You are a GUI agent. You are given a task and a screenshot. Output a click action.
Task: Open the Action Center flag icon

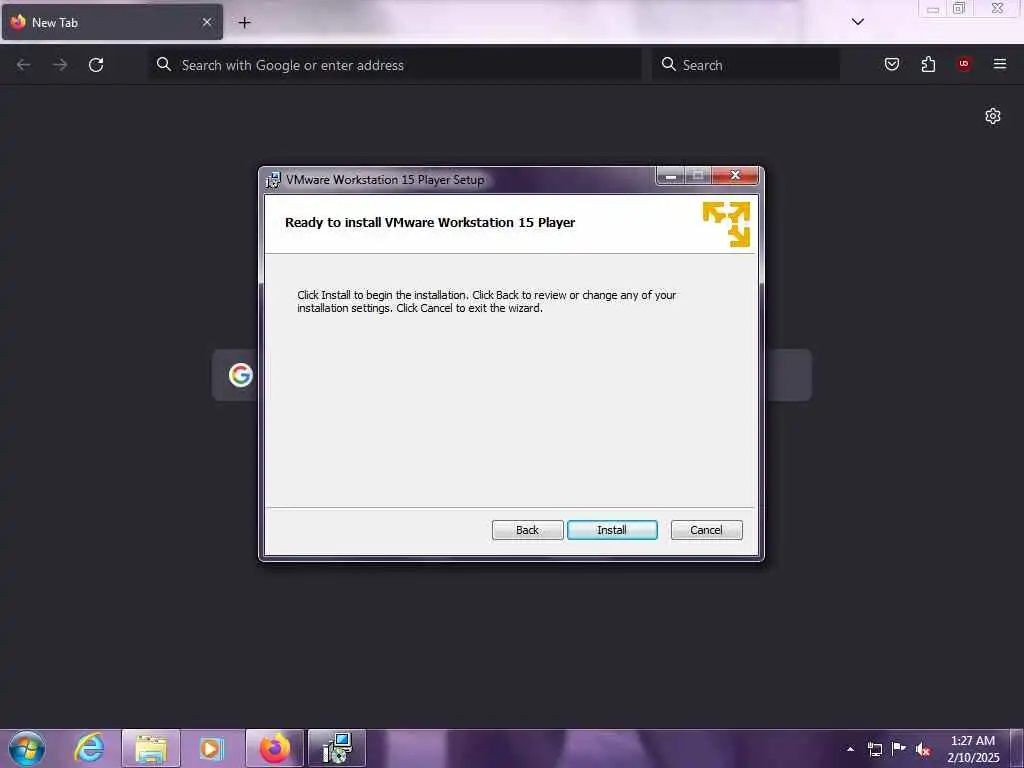click(x=899, y=748)
